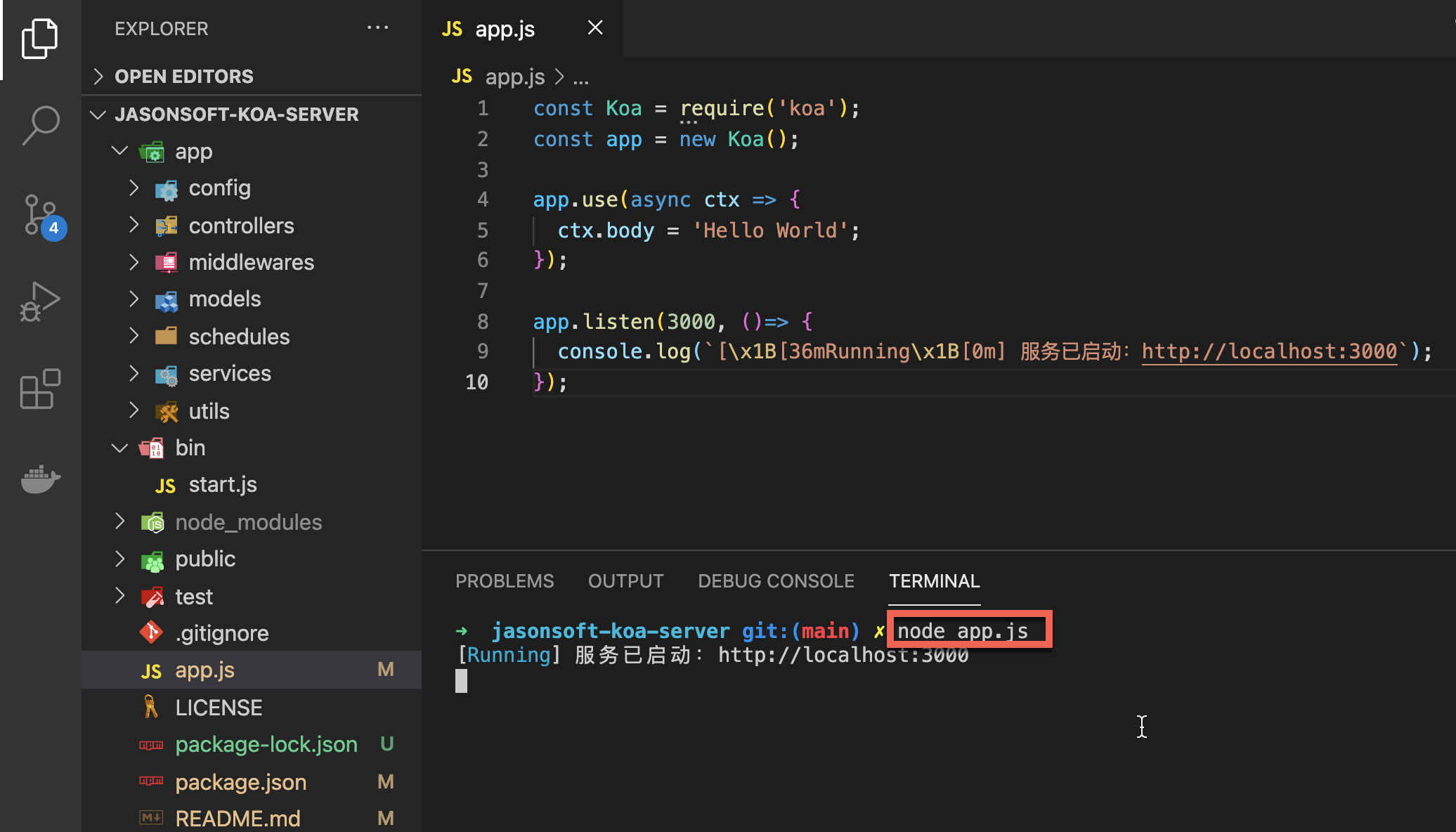Open the Extensions view

click(x=41, y=388)
